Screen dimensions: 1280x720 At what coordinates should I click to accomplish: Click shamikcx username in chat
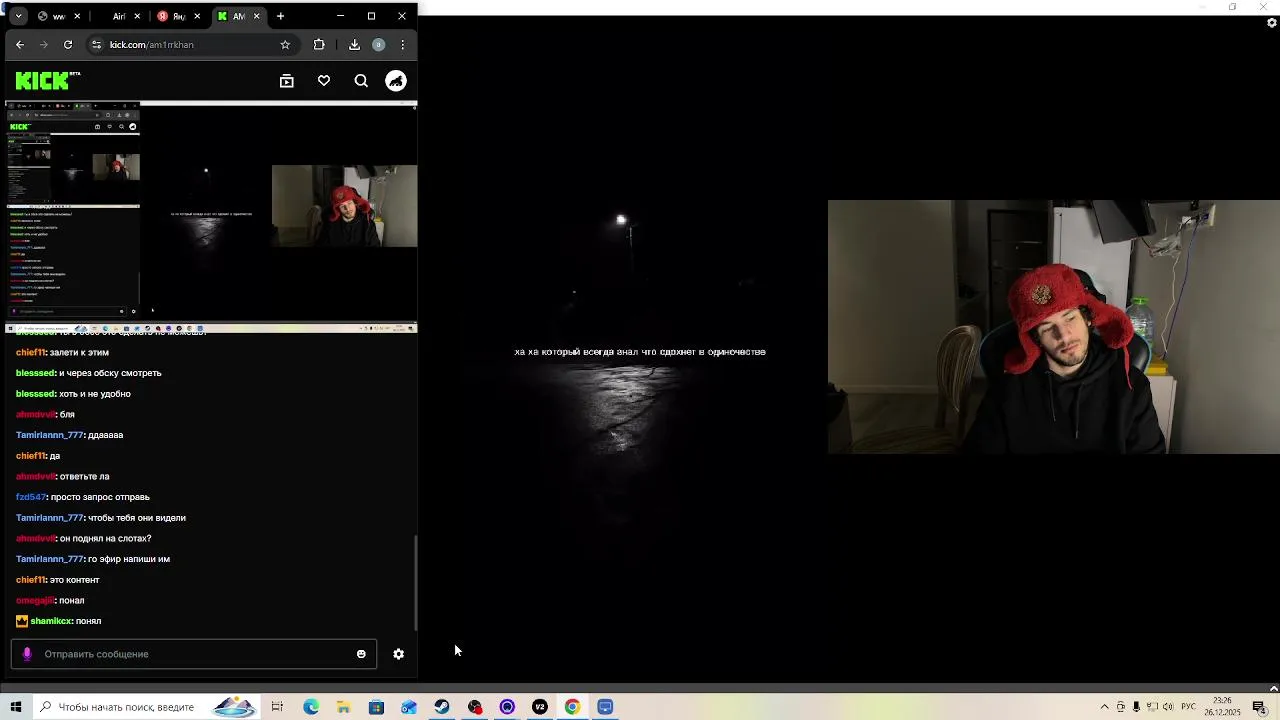51,621
